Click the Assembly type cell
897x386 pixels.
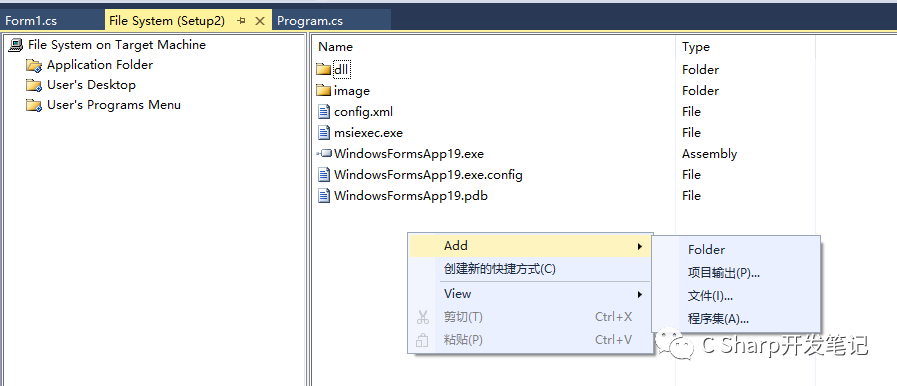[x=709, y=154]
